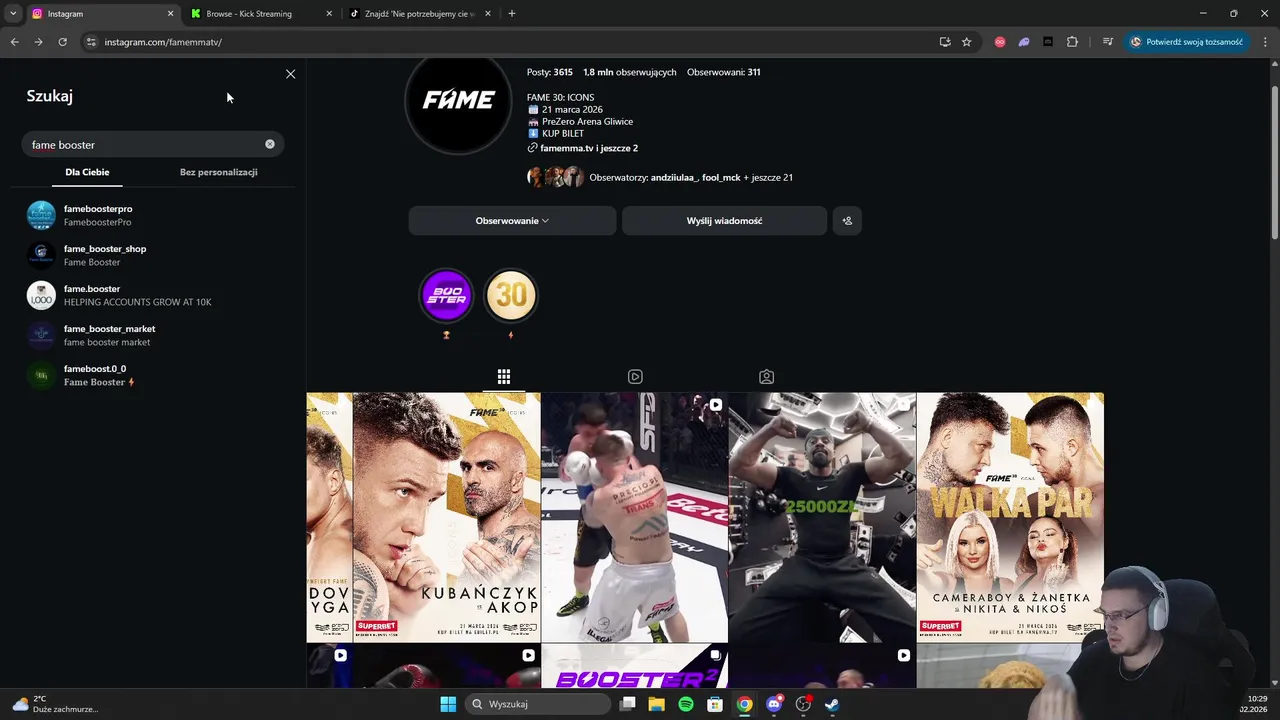
Task: Close the Instagram browser tab
Action: click(170, 14)
